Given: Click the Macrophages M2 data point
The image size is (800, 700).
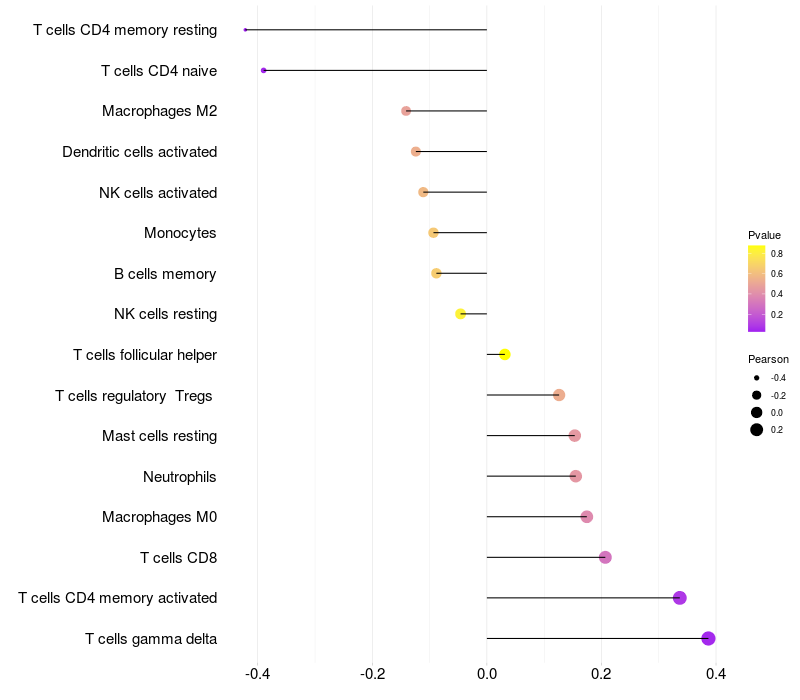Looking at the screenshot, I should [406, 111].
